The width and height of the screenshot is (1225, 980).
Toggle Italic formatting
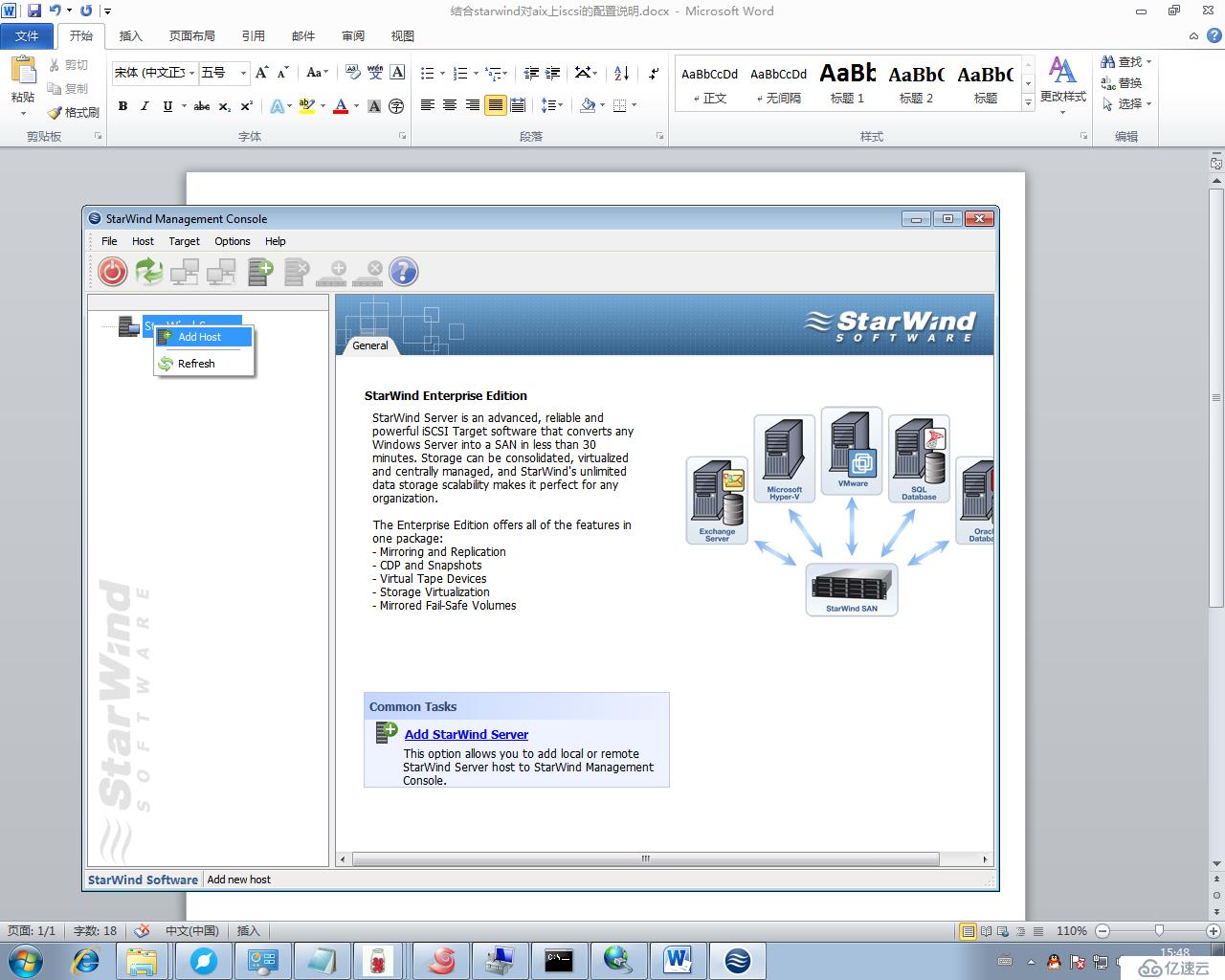point(145,106)
